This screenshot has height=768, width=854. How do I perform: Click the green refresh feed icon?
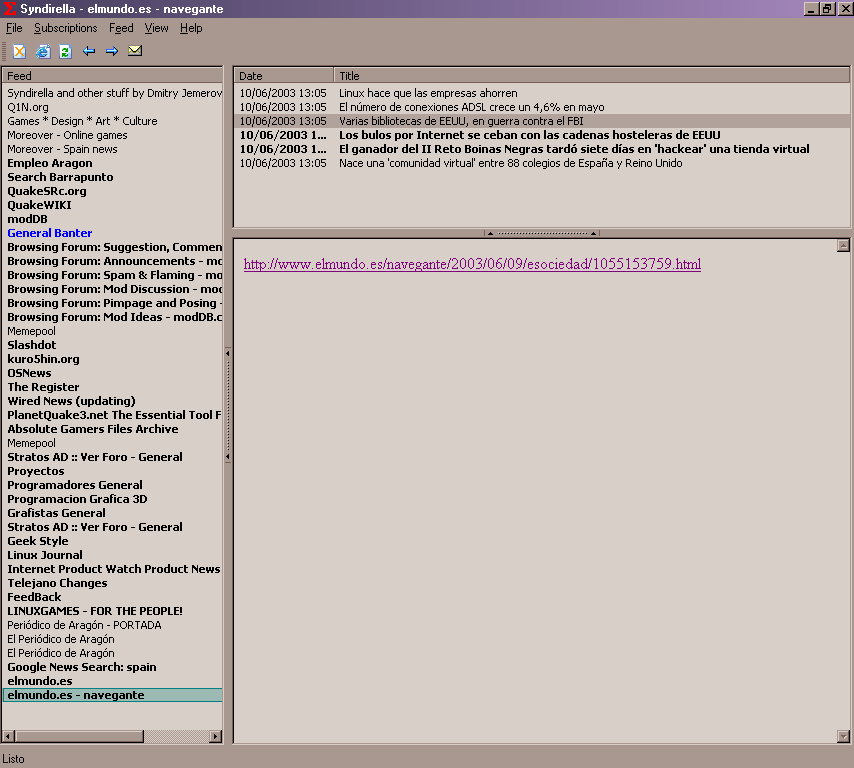[65, 51]
